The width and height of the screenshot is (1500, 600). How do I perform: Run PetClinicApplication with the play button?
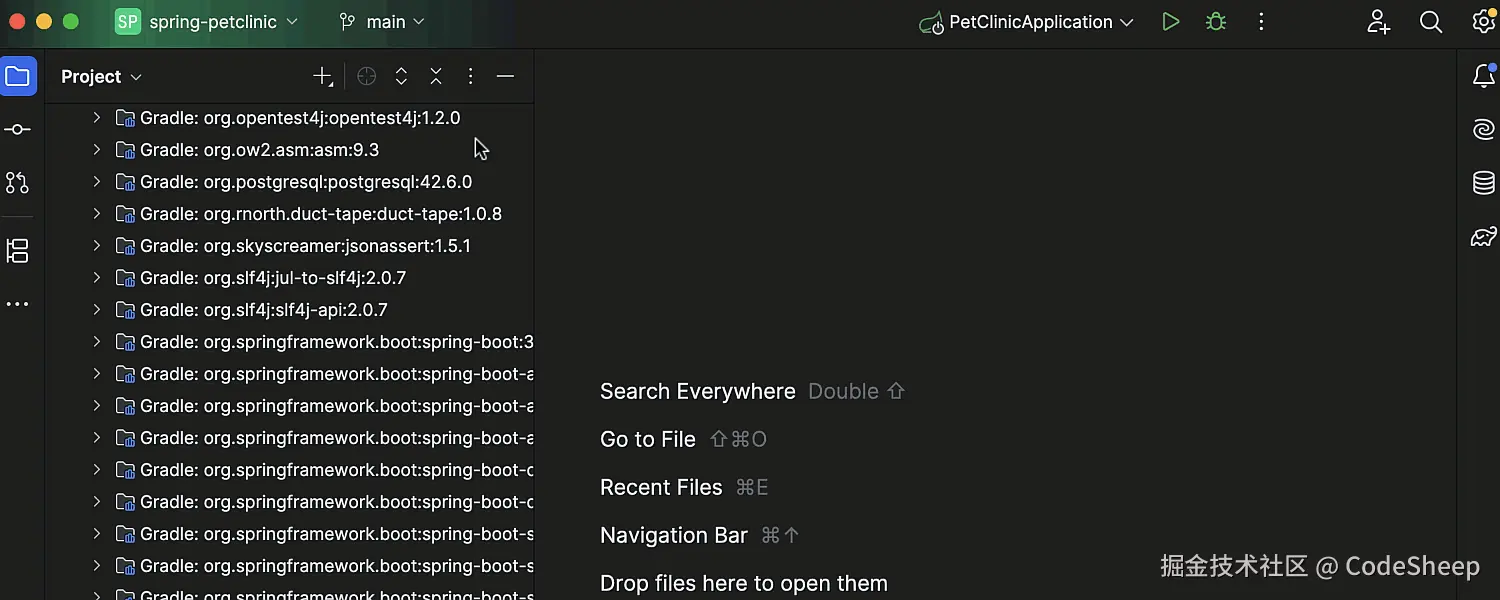1171,22
